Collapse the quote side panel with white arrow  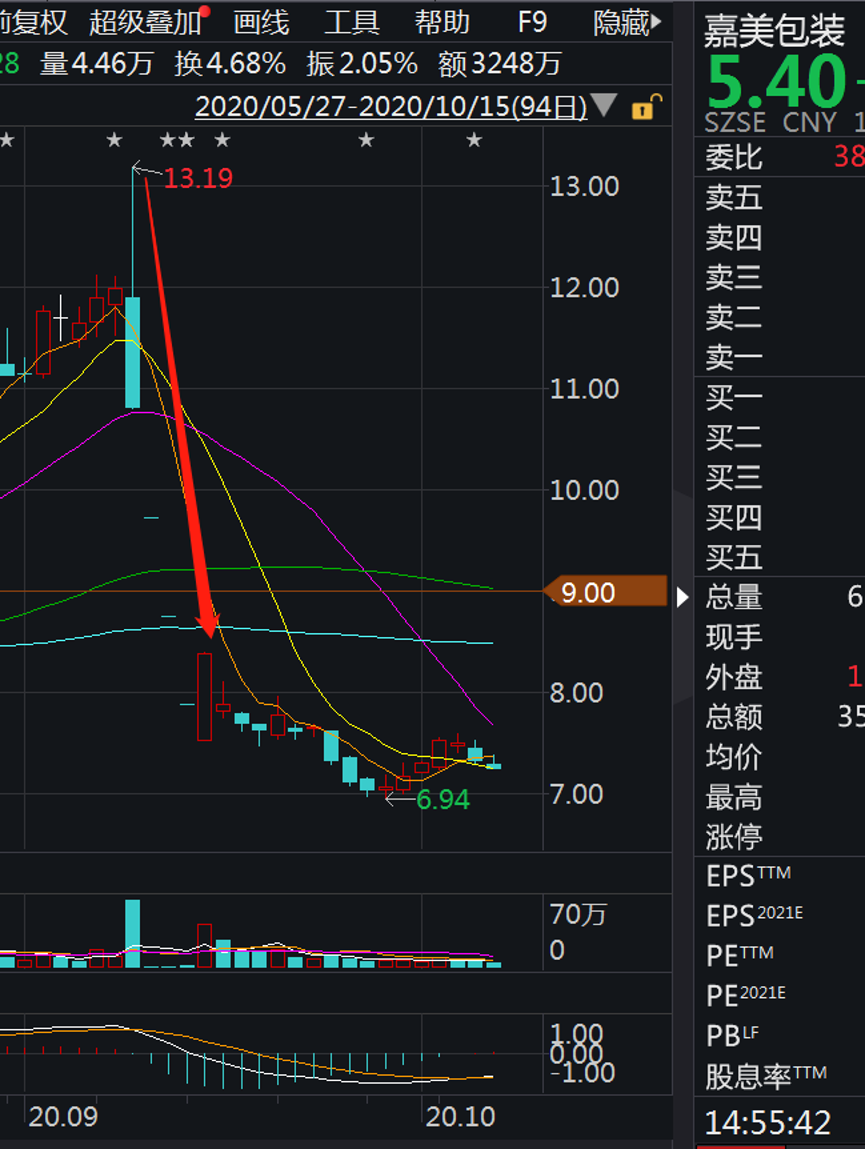[x=683, y=597]
